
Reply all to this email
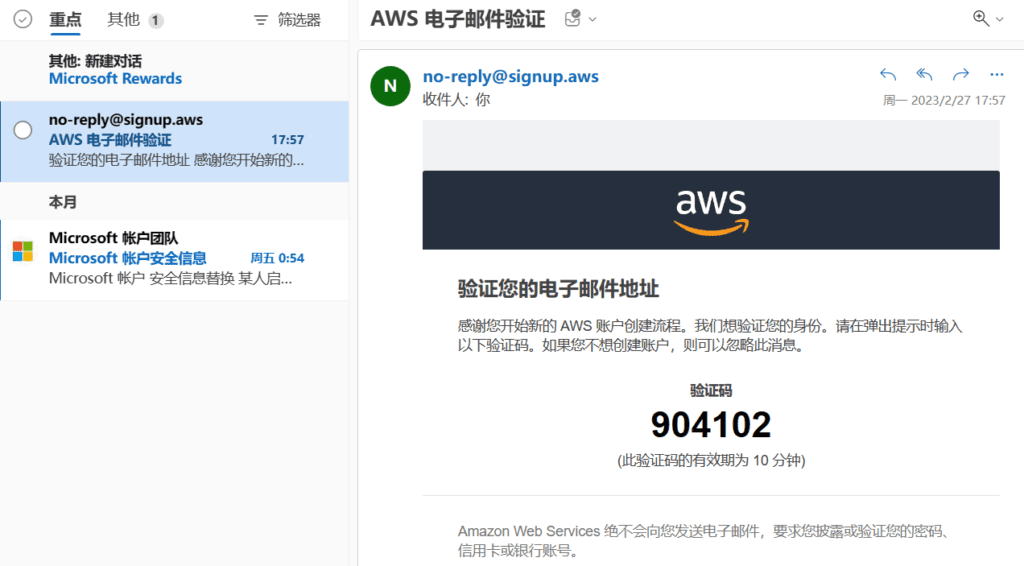click(x=924, y=74)
